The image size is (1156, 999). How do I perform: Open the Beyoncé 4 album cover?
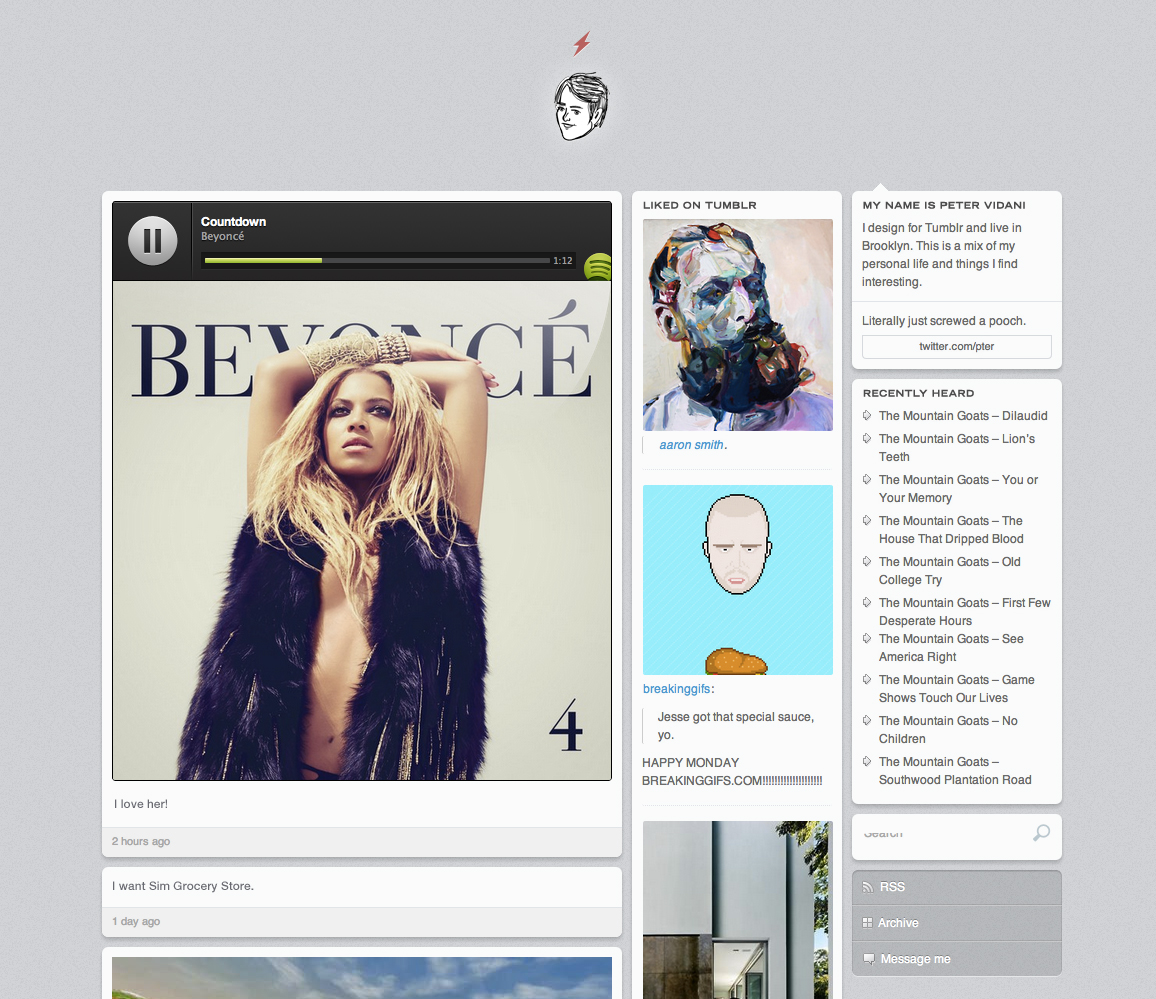(362, 530)
